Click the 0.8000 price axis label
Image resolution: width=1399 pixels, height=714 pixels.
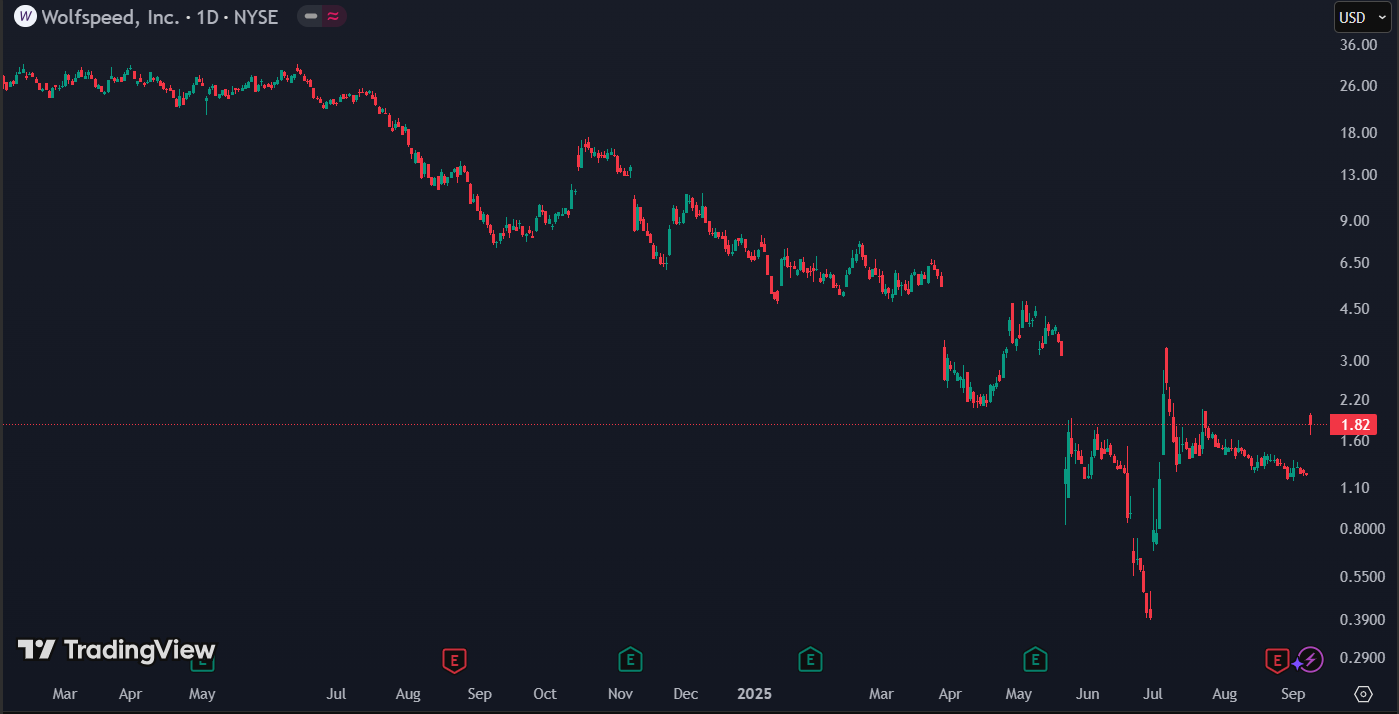click(x=1362, y=529)
